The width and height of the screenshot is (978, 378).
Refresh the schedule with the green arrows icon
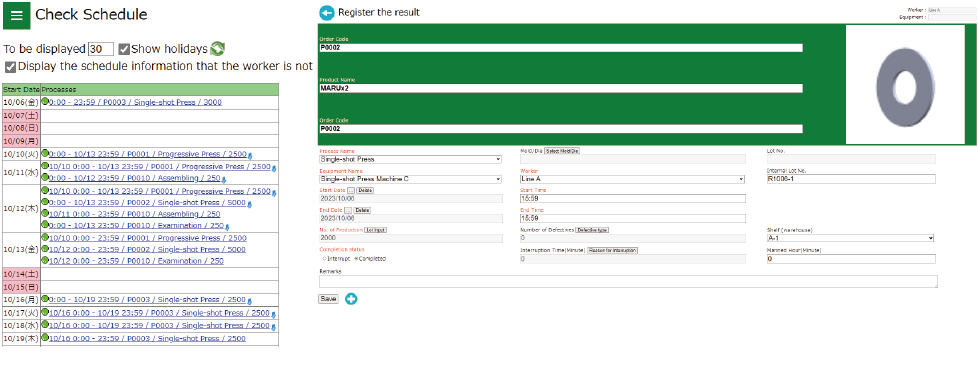tap(218, 49)
